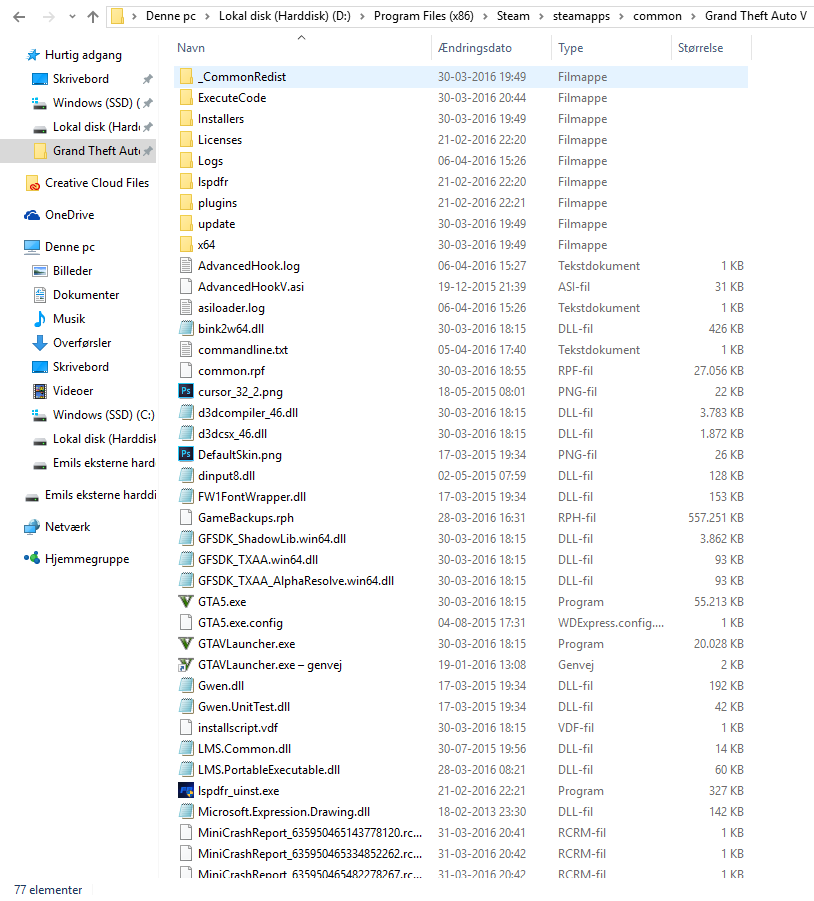Viewport: 814px width, 901px height.
Task: Expand chevron after steamapps in path
Action: tap(622, 16)
